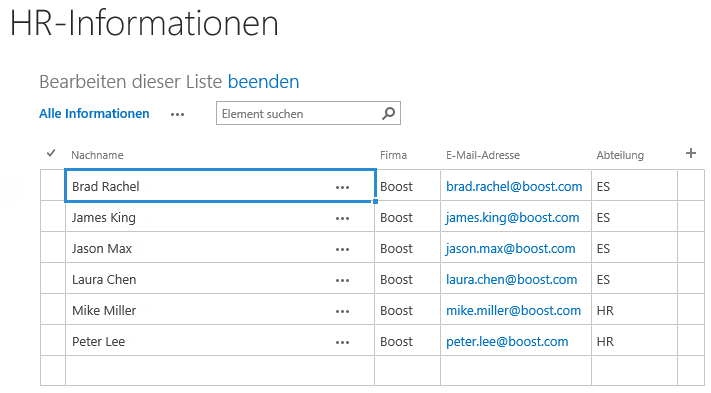Open views ellipsis next to Alle Informationen
Screen dimensions: 711x393
177,115
